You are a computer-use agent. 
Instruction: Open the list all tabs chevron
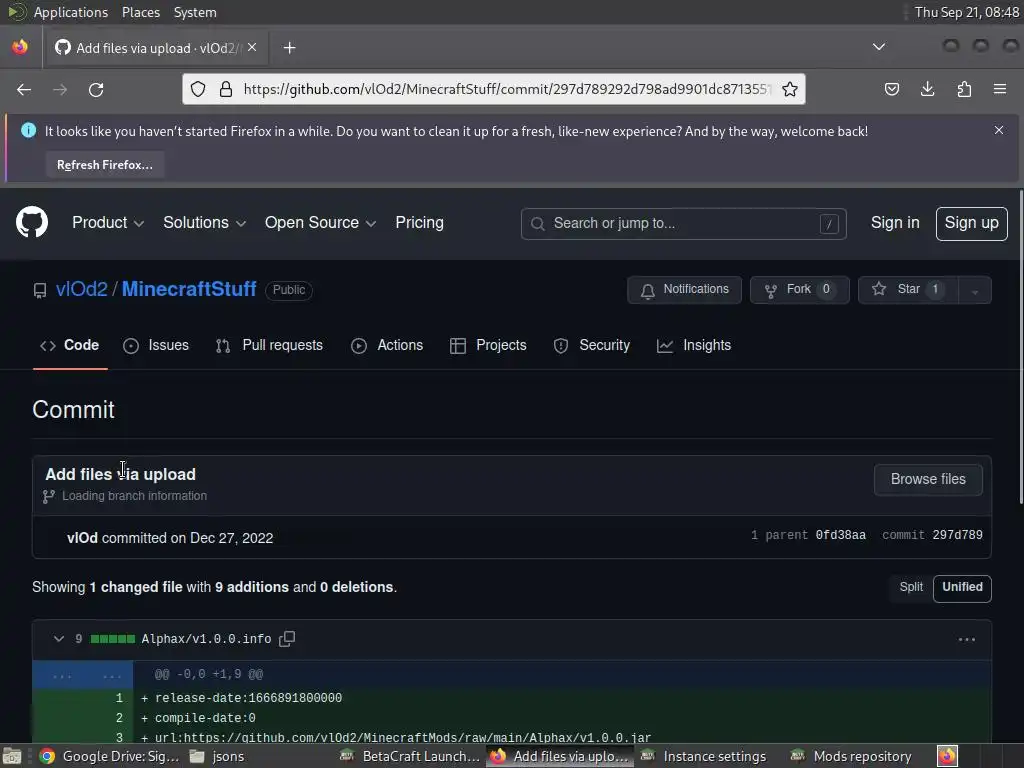879,47
